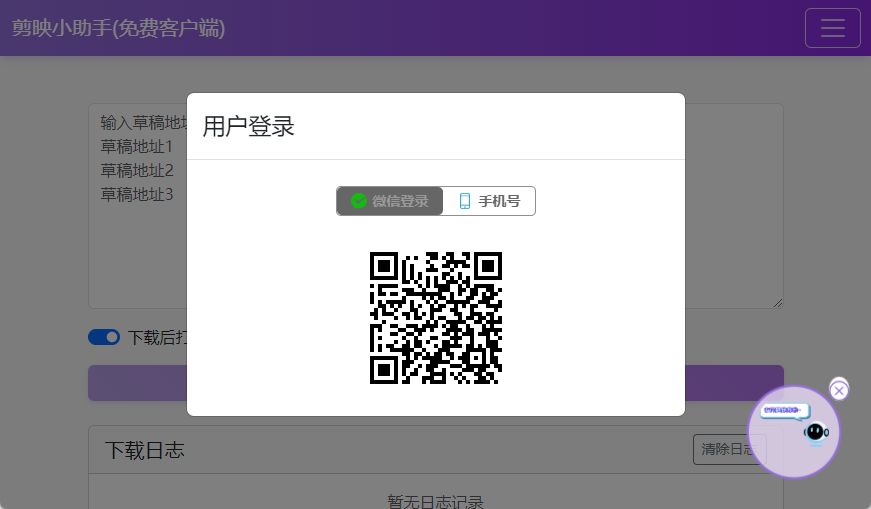Click the green WeChat checkmark icon

point(359,201)
